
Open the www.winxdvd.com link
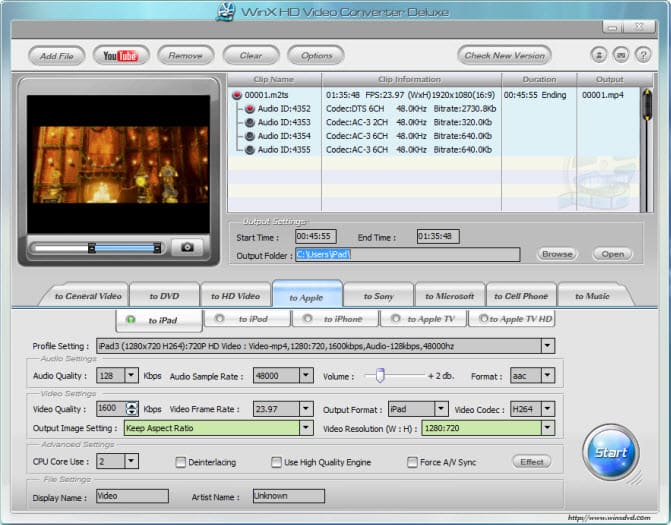tap(609, 518)
